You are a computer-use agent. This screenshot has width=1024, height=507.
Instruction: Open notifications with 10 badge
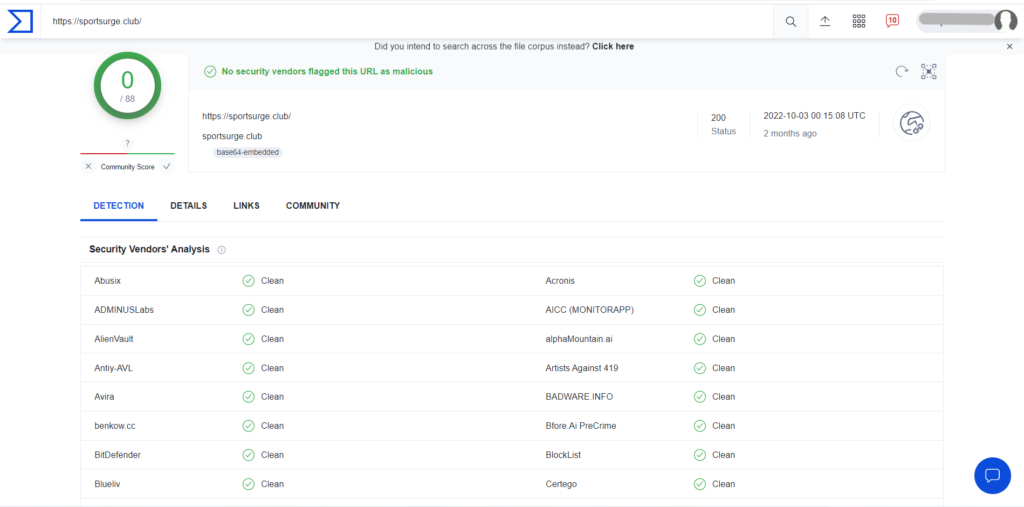[x=892, y=21]
